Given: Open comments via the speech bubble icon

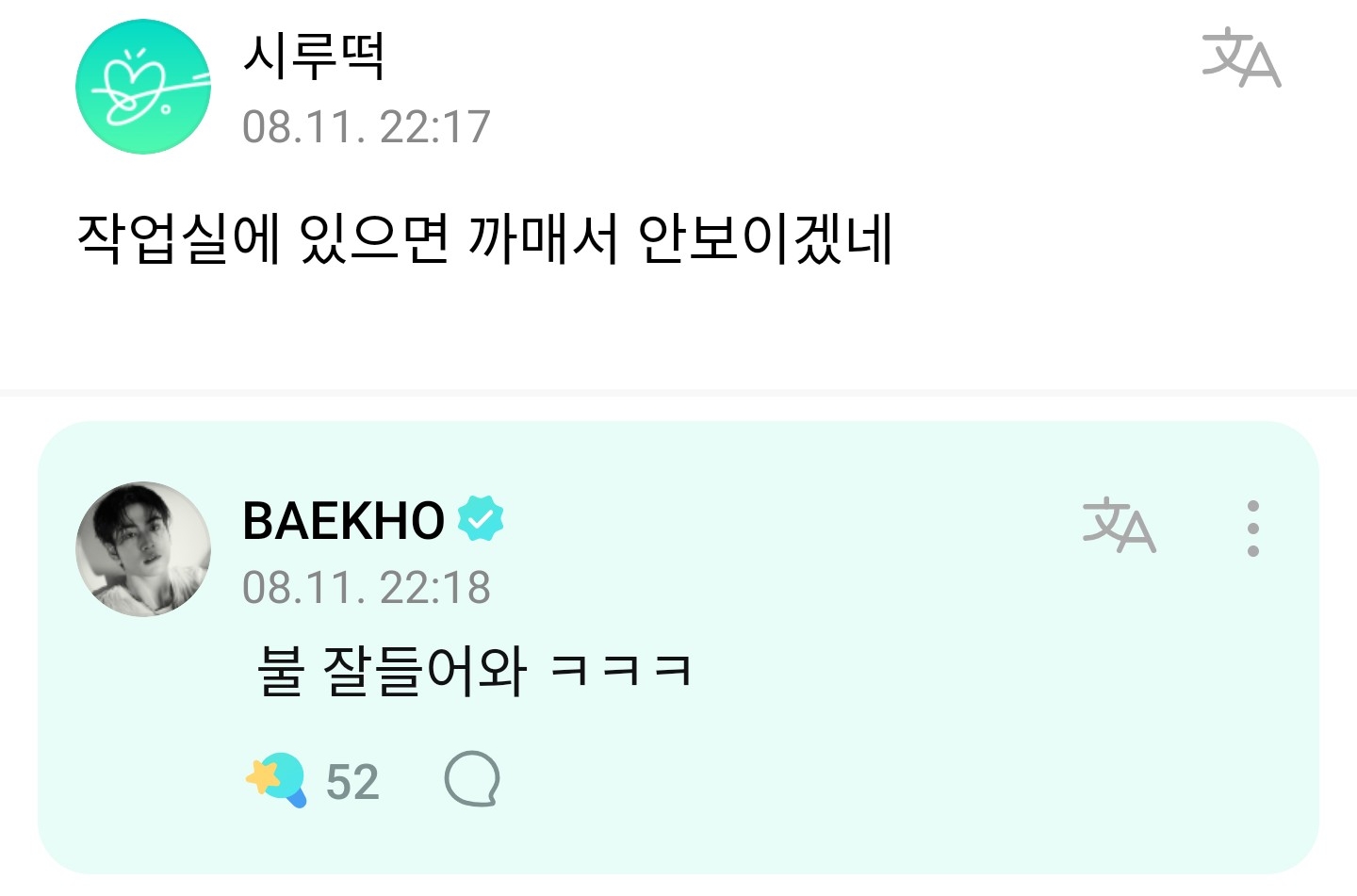Looking at the screenshot, I should pos(471,779).
